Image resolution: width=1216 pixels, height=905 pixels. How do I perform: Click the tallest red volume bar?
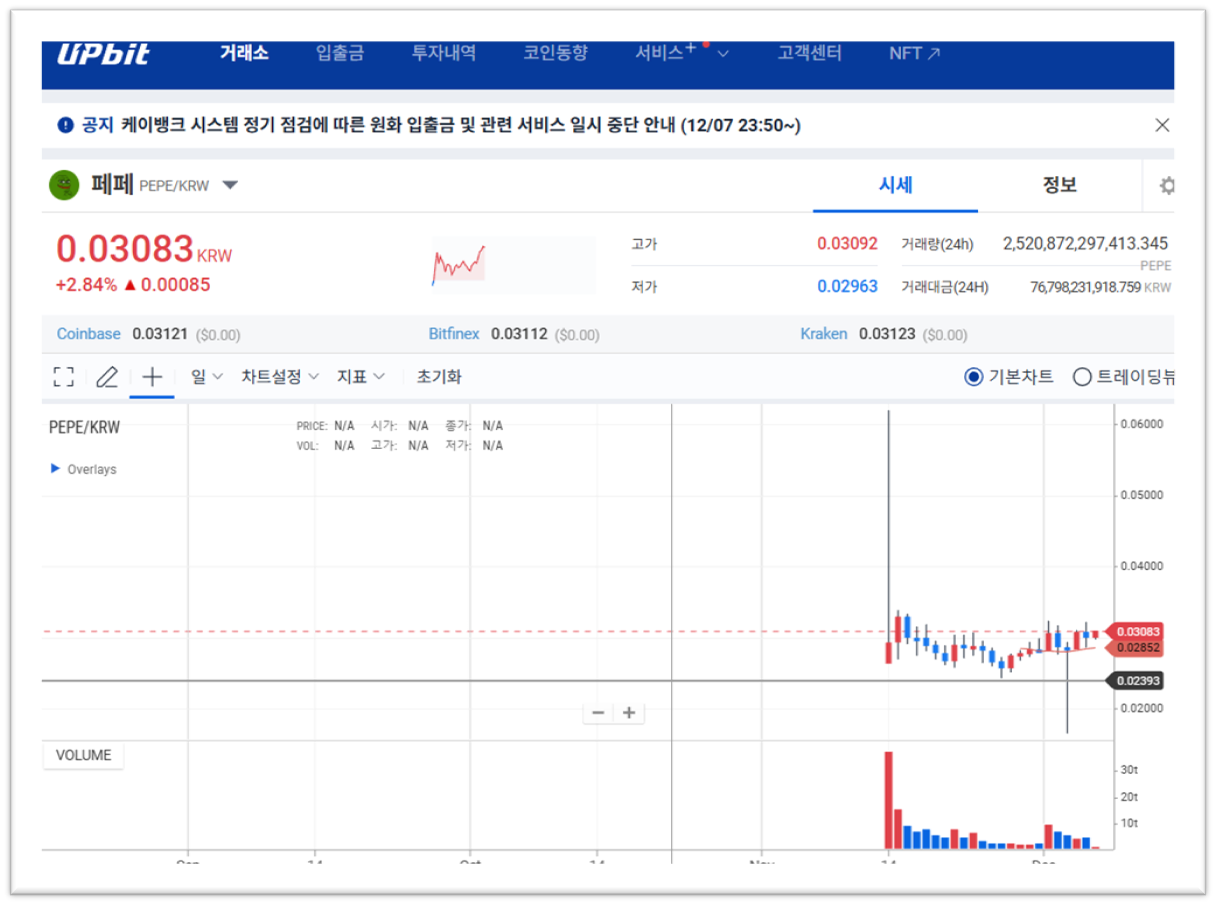pos(888,799)
